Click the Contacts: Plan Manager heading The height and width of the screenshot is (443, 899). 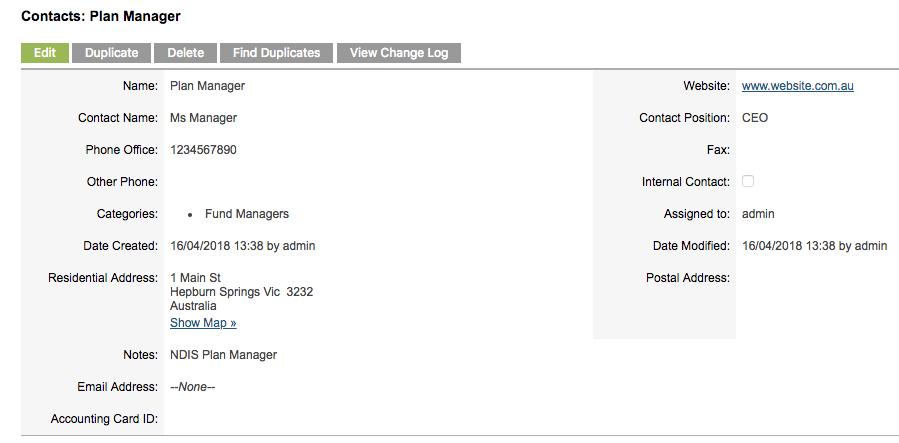101,17
